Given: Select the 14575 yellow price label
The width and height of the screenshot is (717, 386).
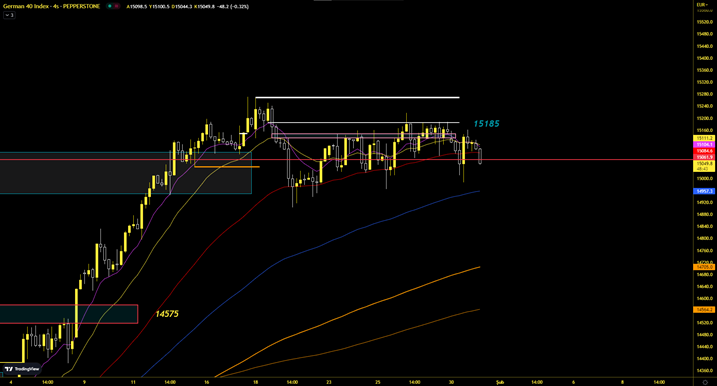Looking at the screenshot, I should click(167, 314).
